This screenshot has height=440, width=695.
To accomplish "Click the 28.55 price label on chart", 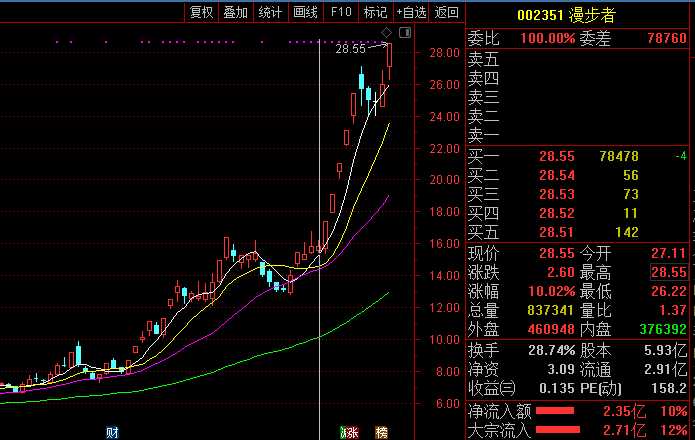I will (351, 48).
